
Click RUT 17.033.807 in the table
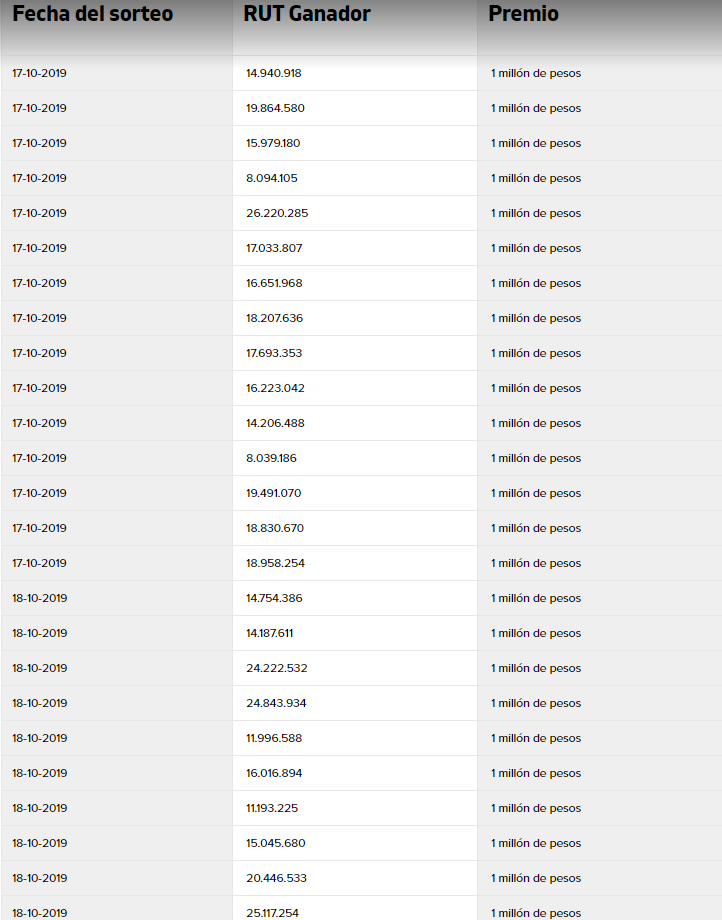point(274,248)
